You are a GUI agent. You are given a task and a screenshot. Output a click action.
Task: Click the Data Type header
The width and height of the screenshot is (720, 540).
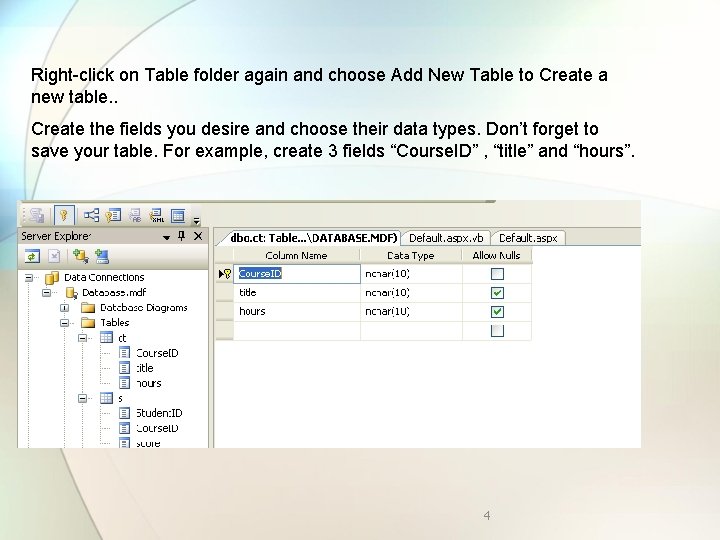point(411,255)
